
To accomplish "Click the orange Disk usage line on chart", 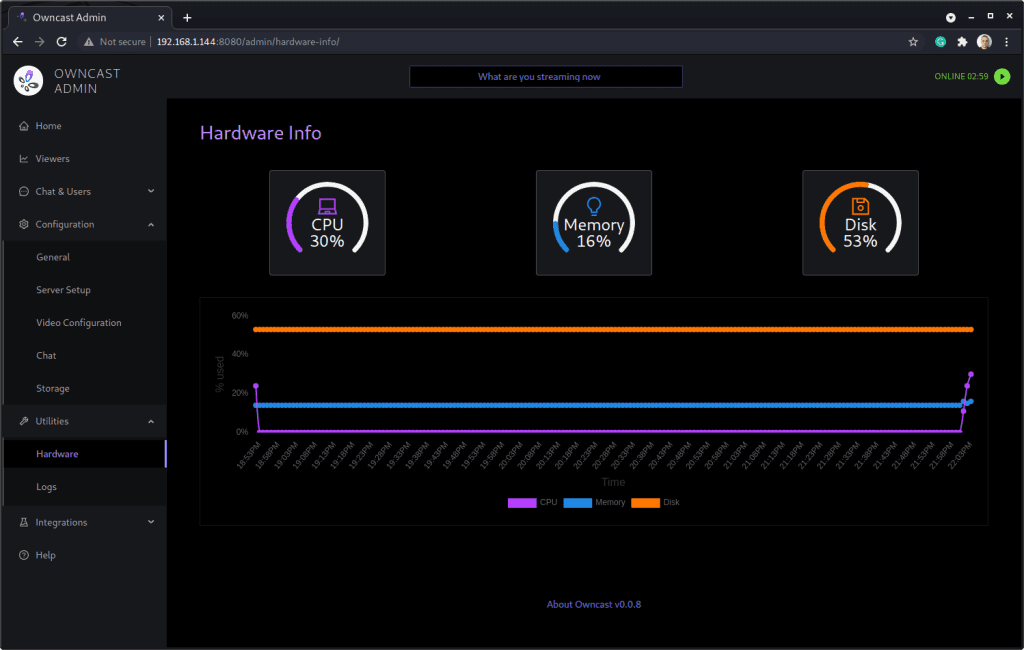I will [600, 329].
